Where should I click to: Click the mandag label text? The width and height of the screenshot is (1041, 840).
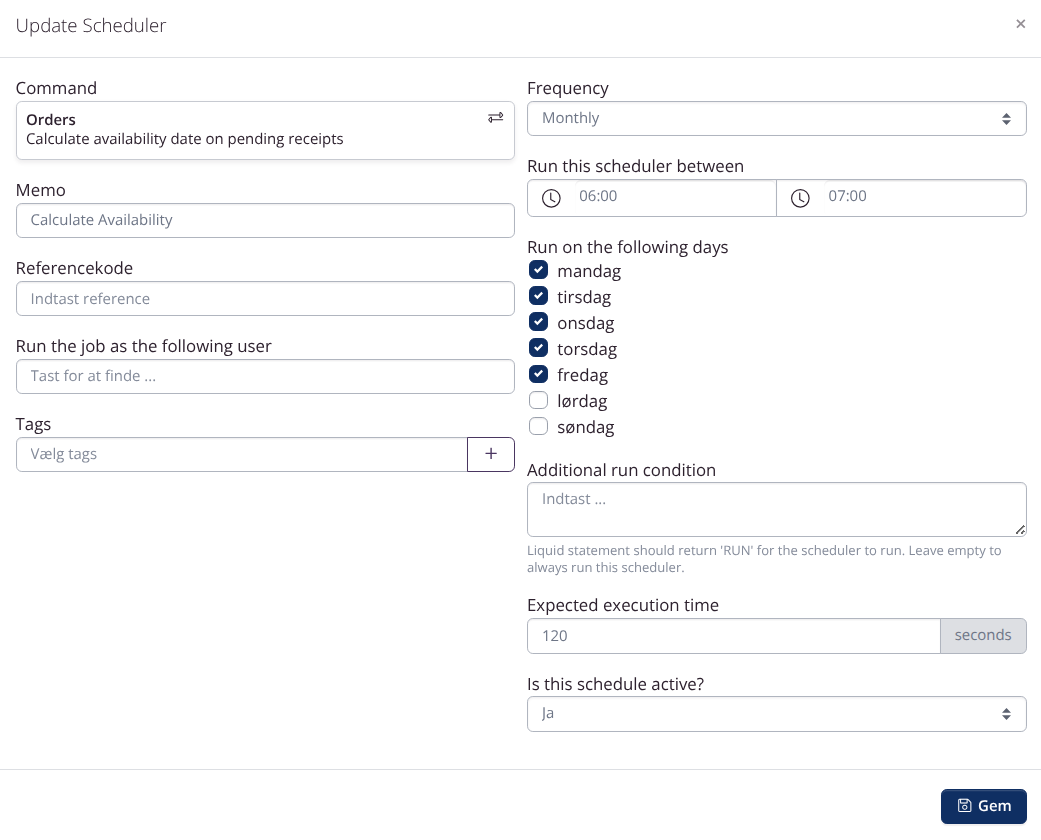589,271
